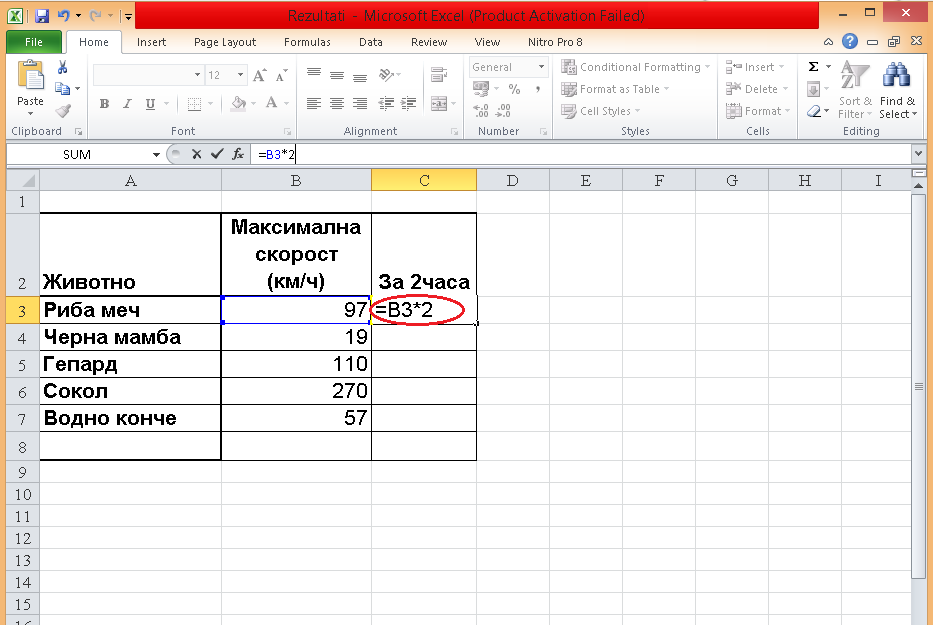The image size is (933, 625).
Task: Cancel formula entry with X button
Action: 197,154
